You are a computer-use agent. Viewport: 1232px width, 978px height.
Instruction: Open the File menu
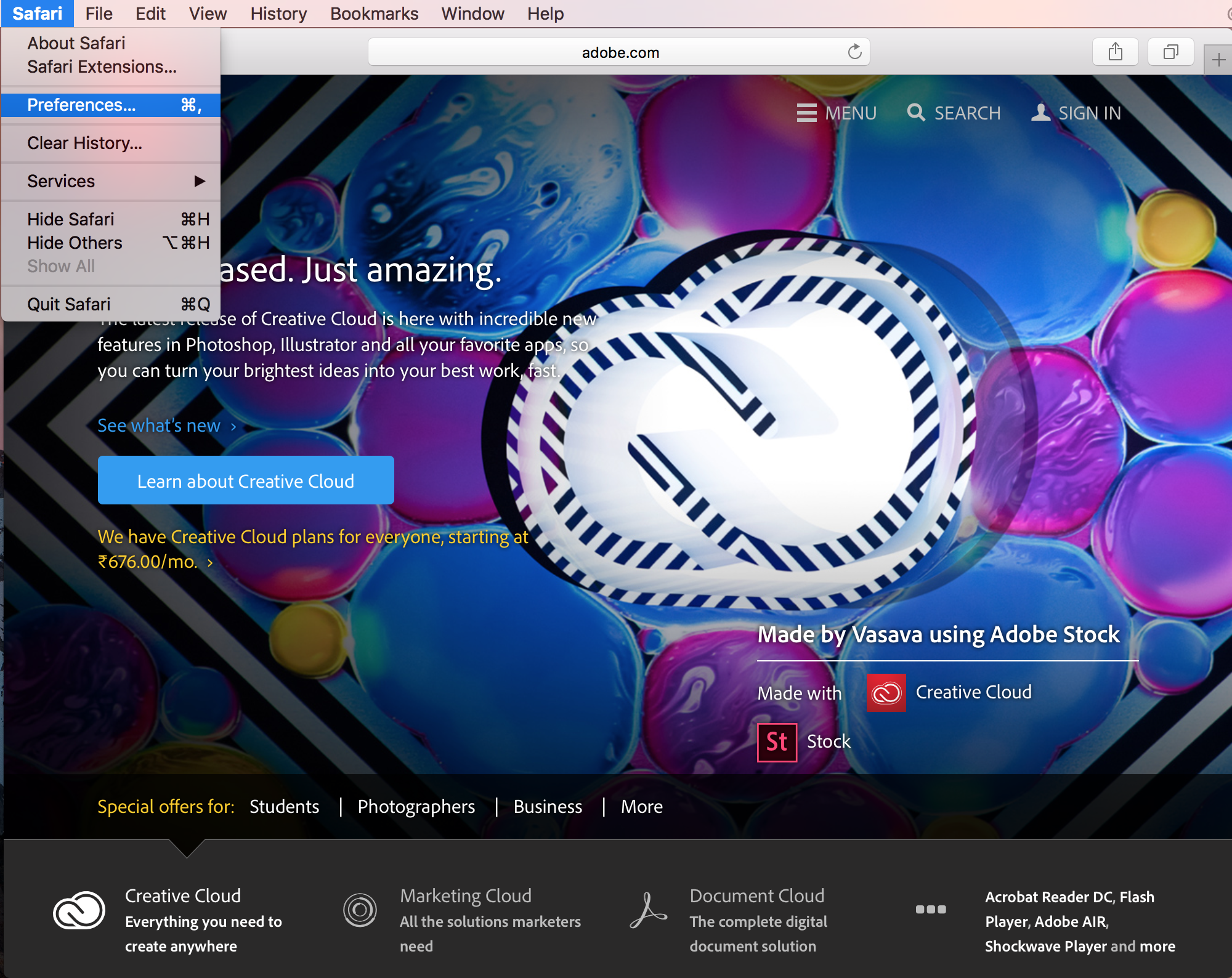tap(99, 14)
